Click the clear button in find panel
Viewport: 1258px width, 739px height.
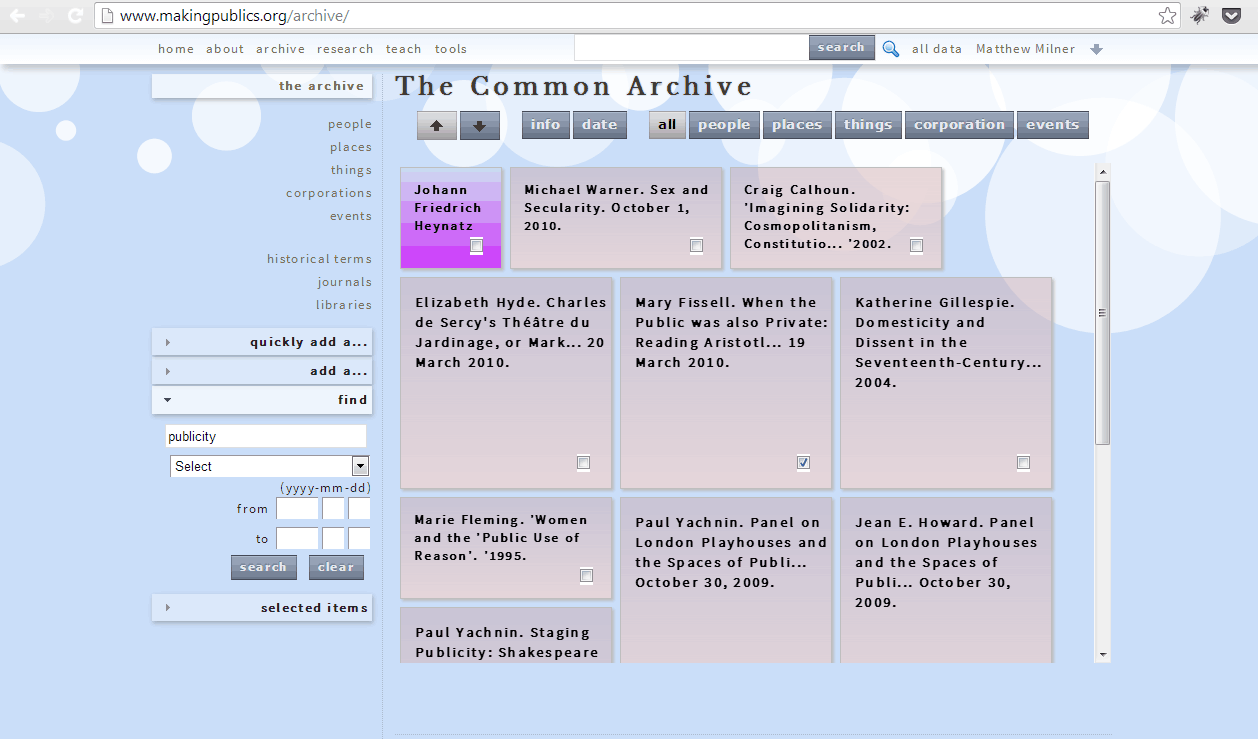pos(336,567)
